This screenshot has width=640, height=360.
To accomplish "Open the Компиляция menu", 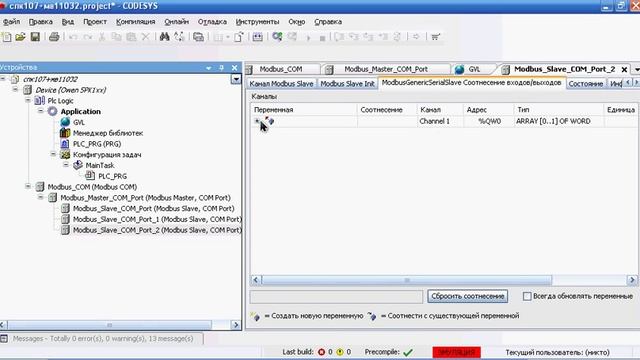I will [x=136, y=22].
